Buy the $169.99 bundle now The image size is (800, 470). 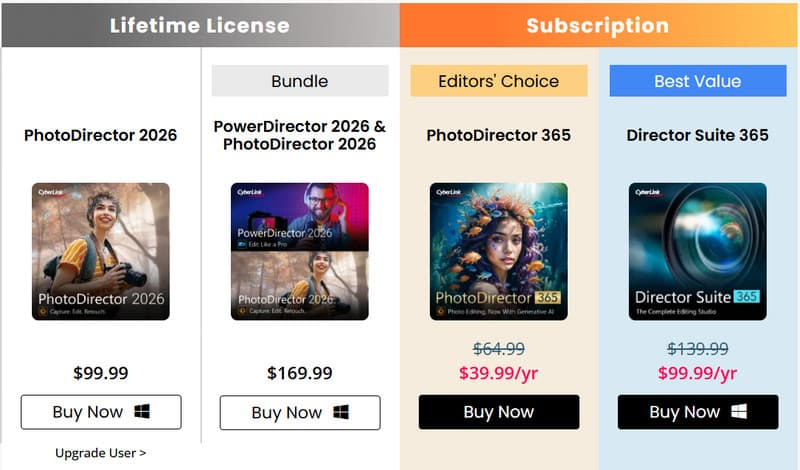pyautogui.click(x=300, y=413)
